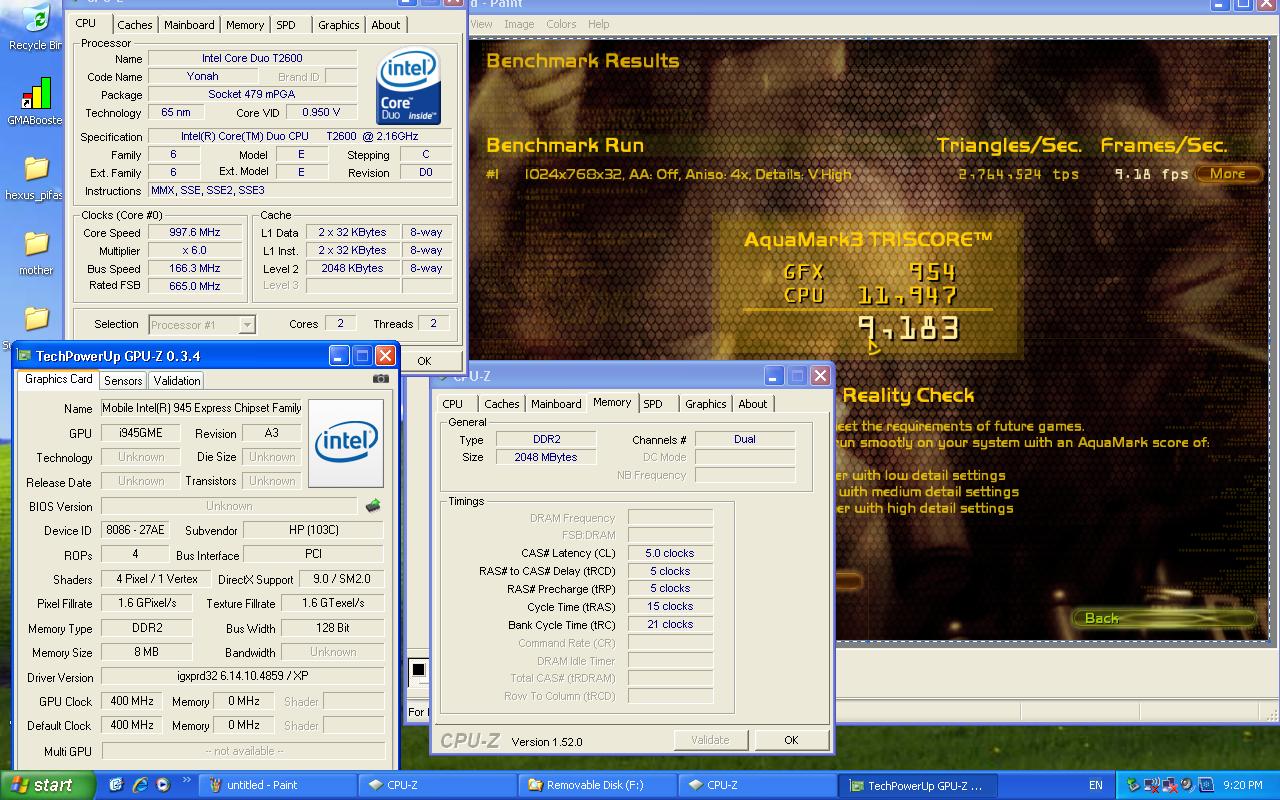Switch to TechPowerUp GPU-Z taskbar button
Screen dimensions: 1280x800
[917, 785]
